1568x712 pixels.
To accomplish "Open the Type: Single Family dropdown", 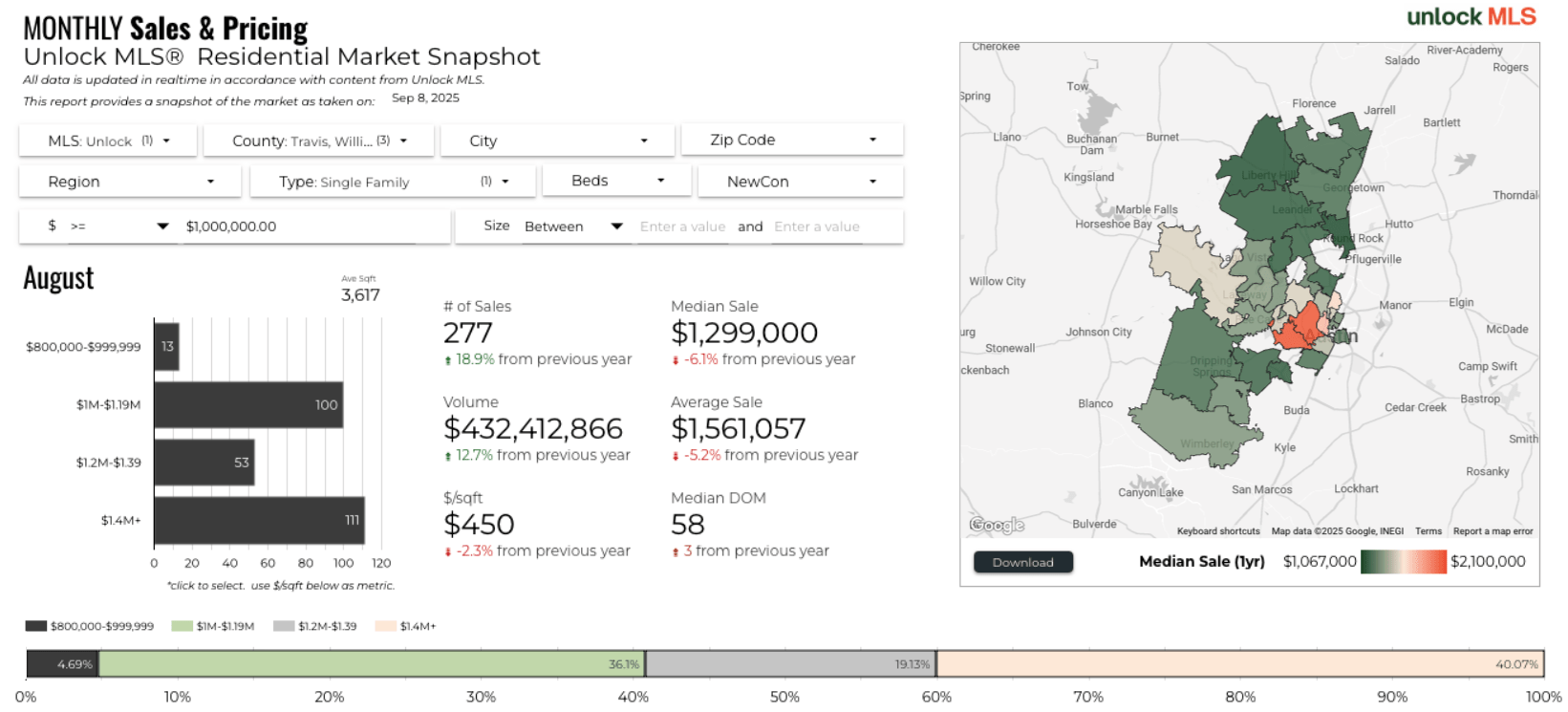I will click(x=393, y=182).
